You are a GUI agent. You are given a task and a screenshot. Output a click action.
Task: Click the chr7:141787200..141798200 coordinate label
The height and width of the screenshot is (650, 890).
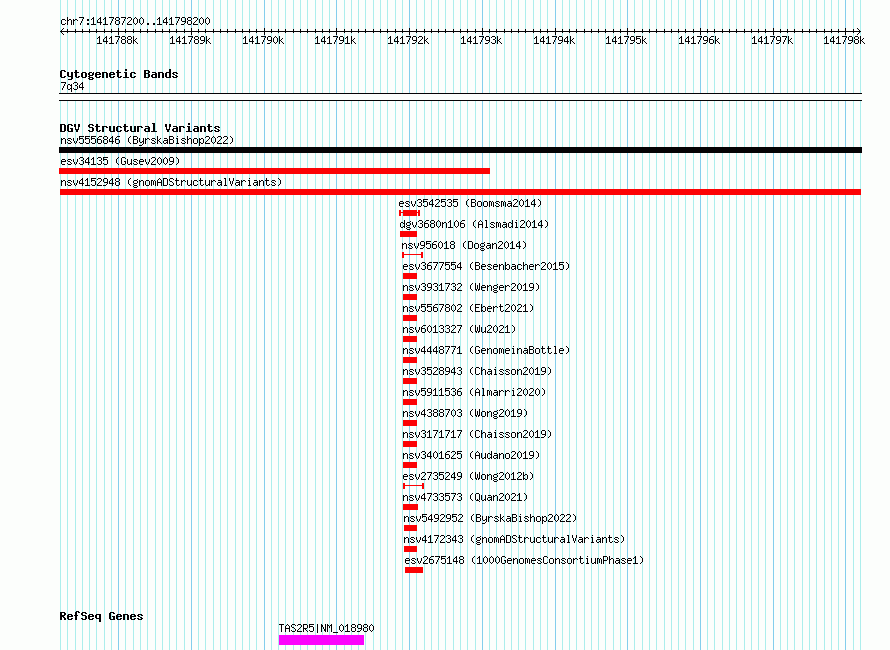[x=135, y=21]
